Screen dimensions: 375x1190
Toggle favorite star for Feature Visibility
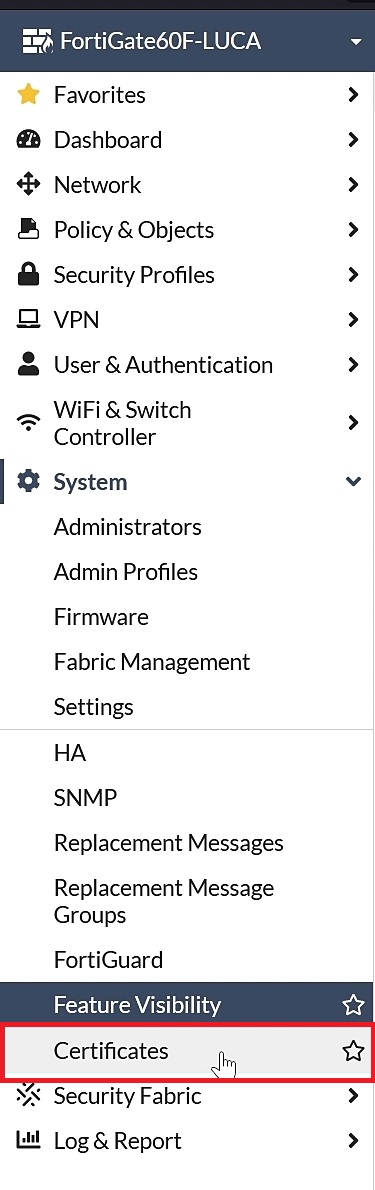click(353, 1006)
